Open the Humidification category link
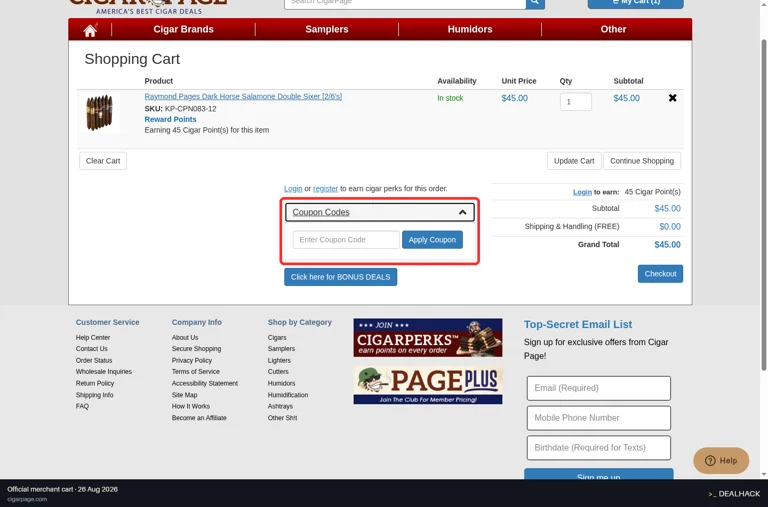The image size is (768, 507). pos(288,395)
